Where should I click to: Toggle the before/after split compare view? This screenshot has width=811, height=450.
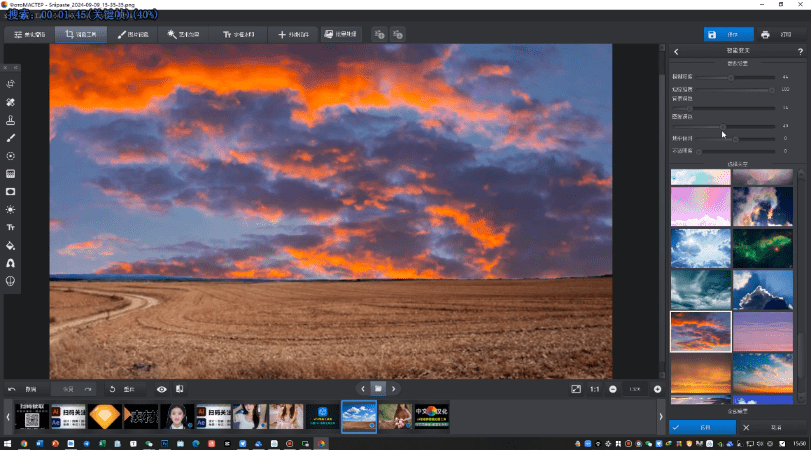tap(180, 388)
